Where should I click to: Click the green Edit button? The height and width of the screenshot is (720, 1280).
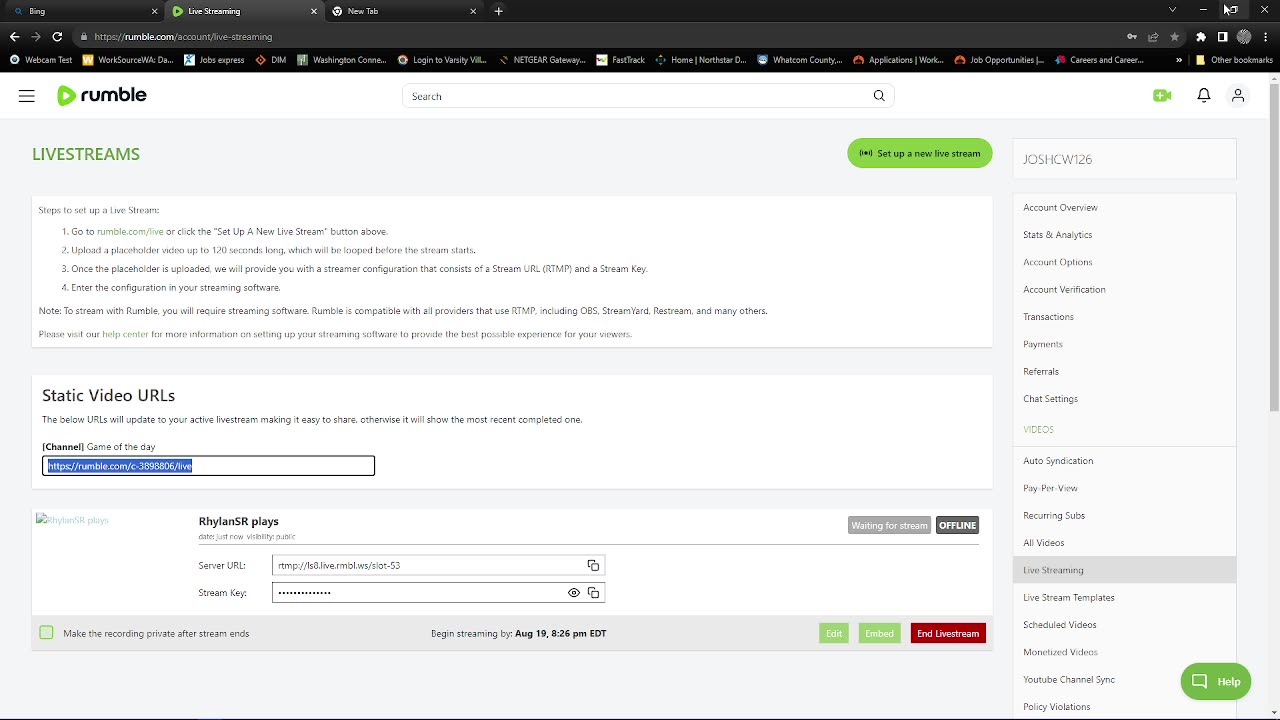click(834, 633)
